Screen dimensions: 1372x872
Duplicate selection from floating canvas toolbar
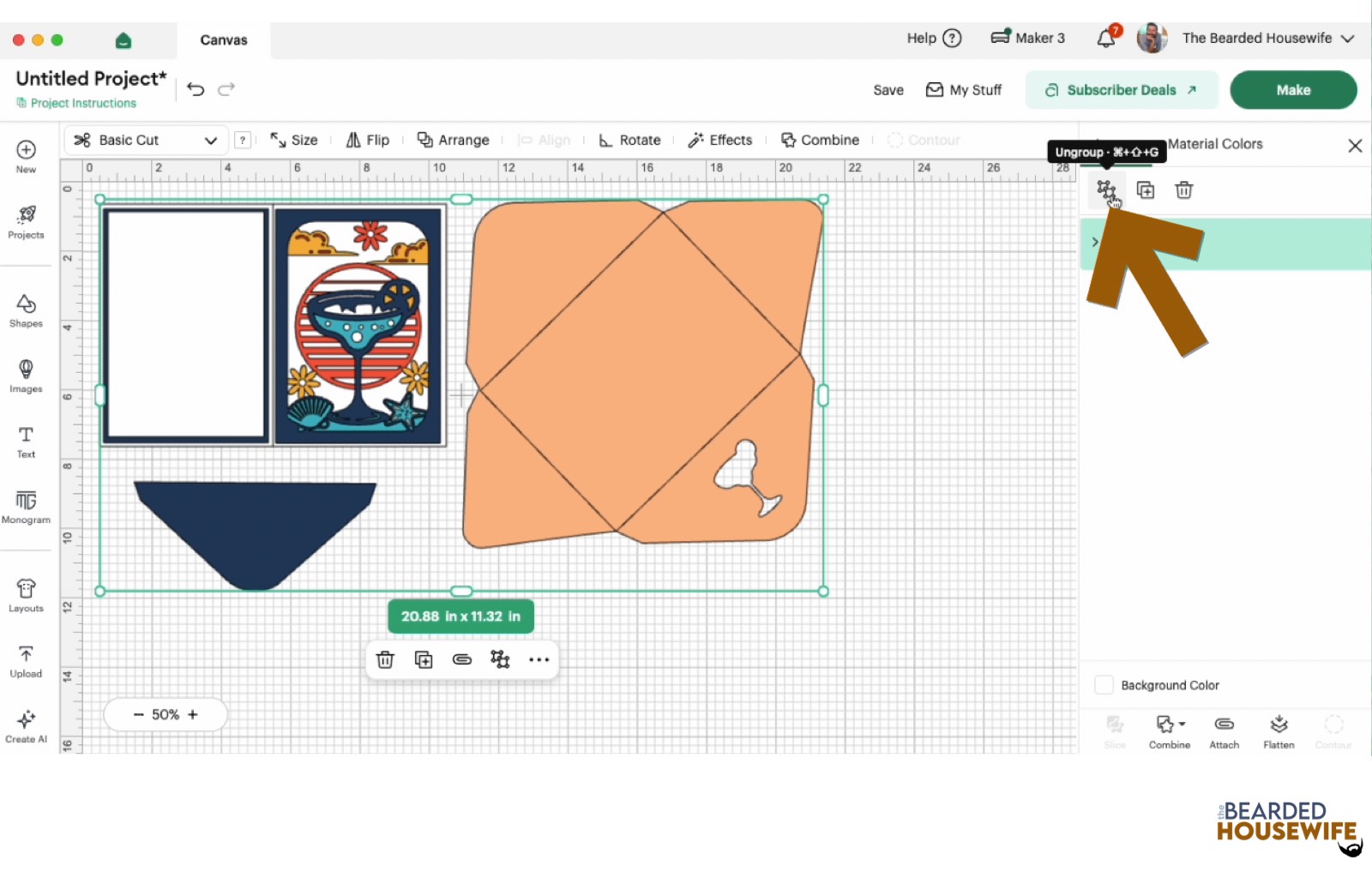pos(424,659)
